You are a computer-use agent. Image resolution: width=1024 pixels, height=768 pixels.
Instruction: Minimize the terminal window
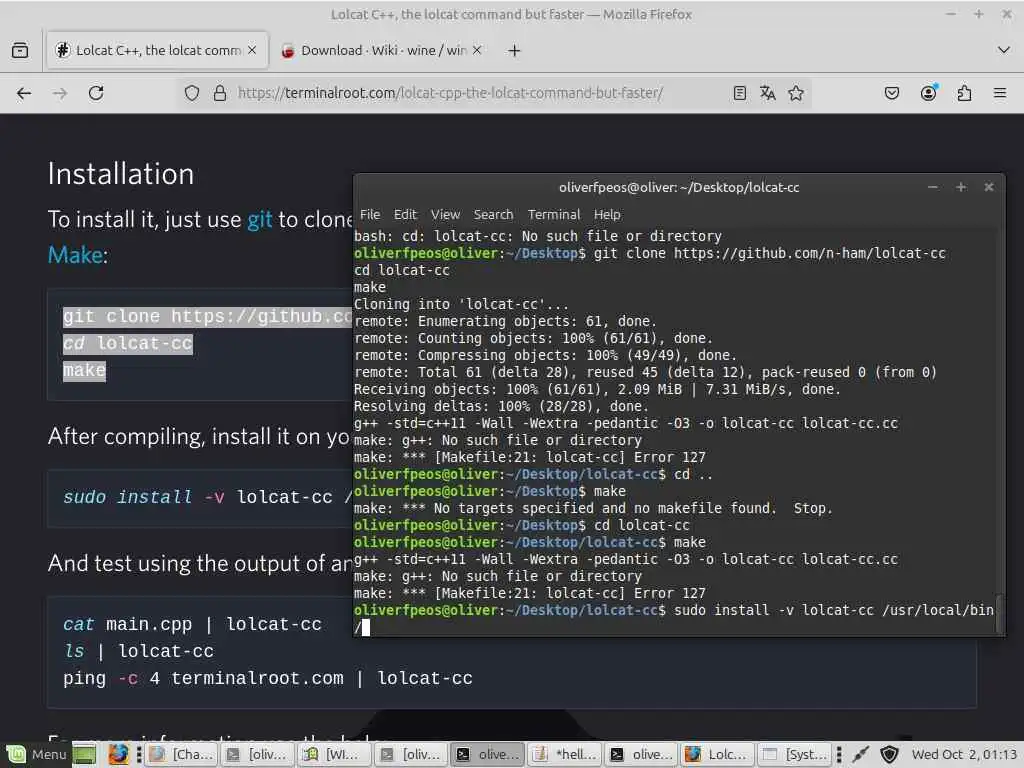pos(933,187)
